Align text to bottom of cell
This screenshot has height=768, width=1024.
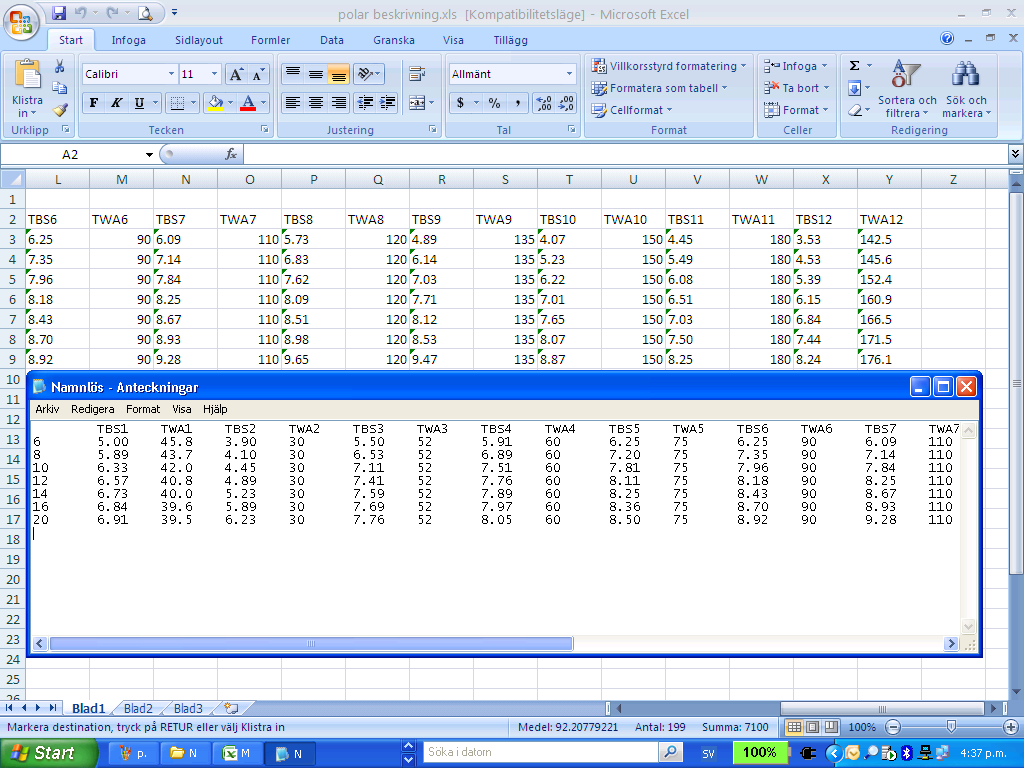(x=338, y=74)
